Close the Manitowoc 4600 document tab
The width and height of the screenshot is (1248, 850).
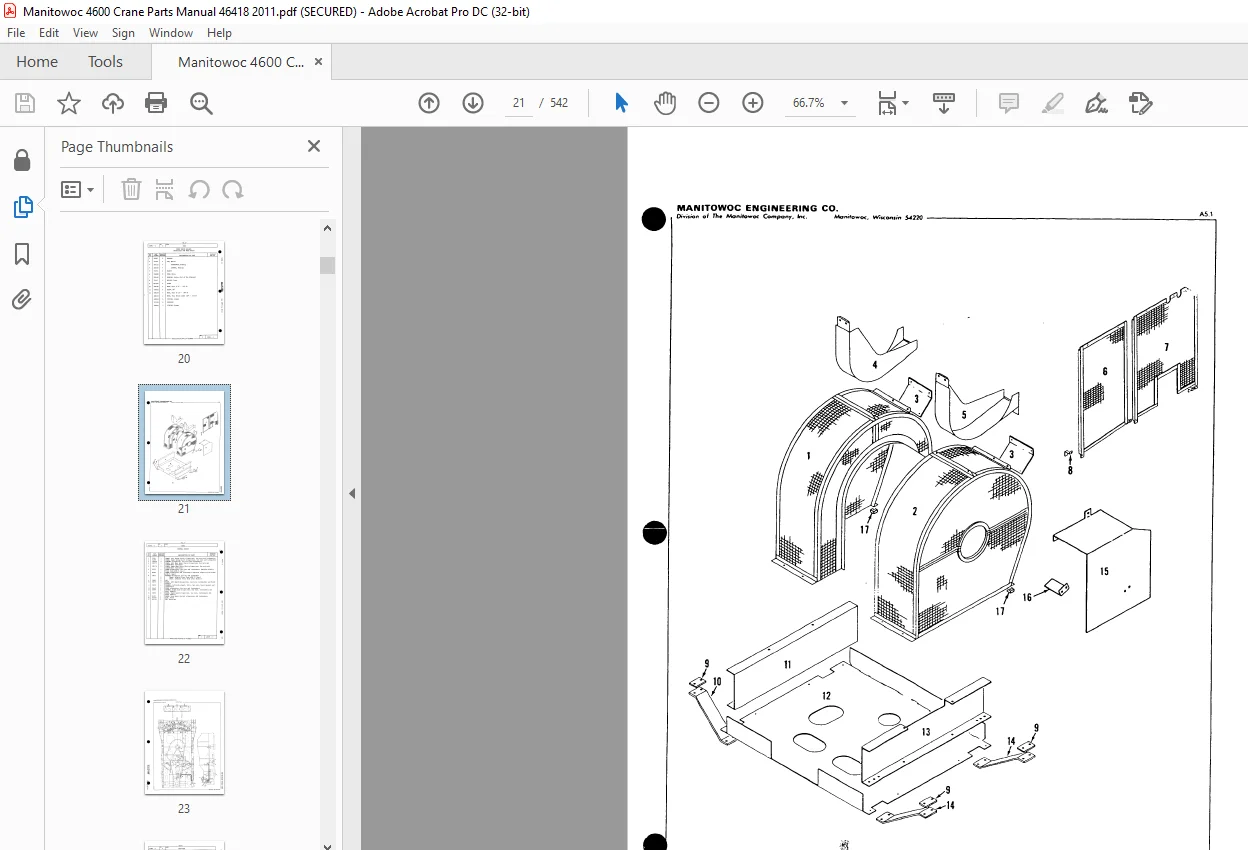(x=319, y=62)
